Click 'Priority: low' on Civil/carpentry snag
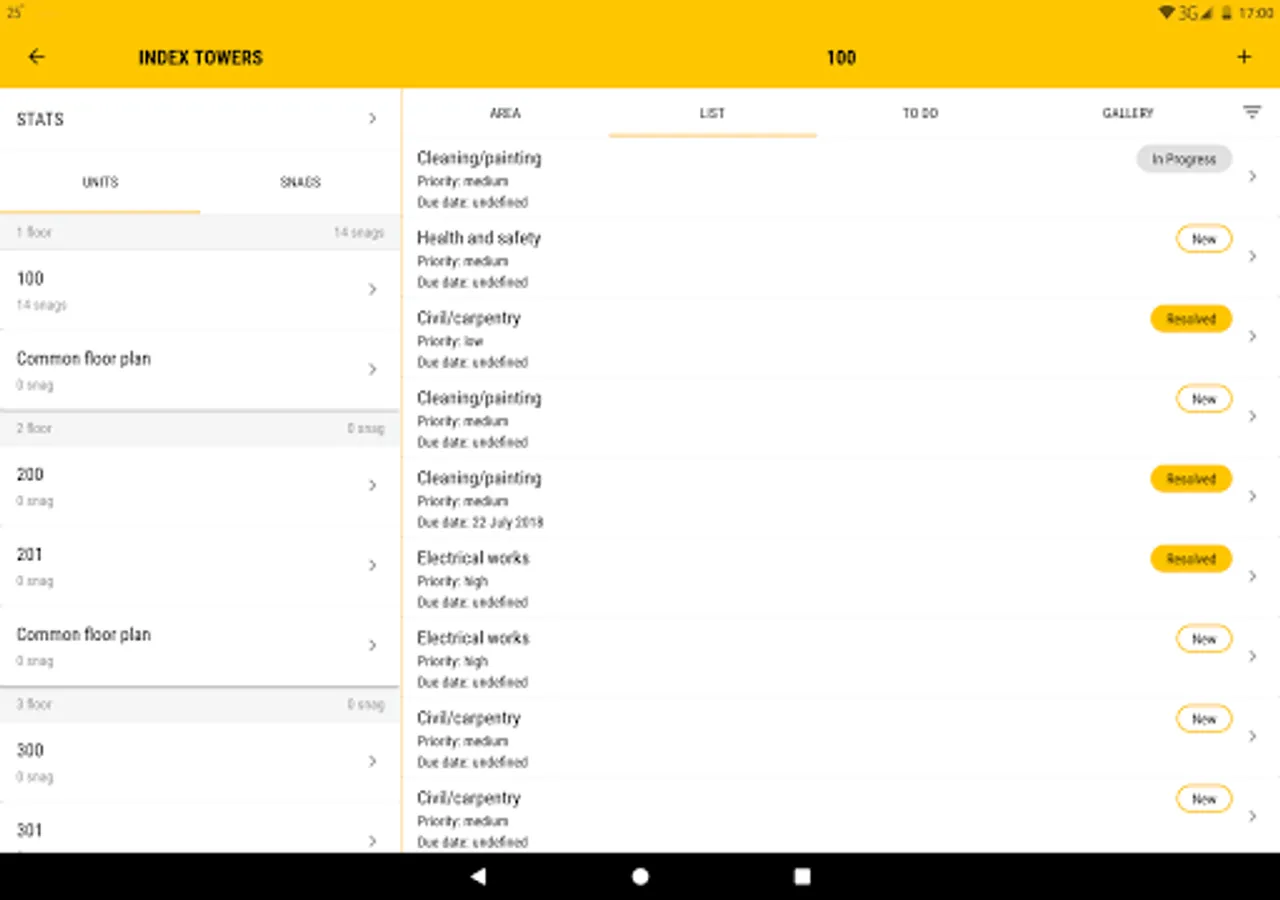This screenshot has width=1280, height=900. click(x=450, y=341)
